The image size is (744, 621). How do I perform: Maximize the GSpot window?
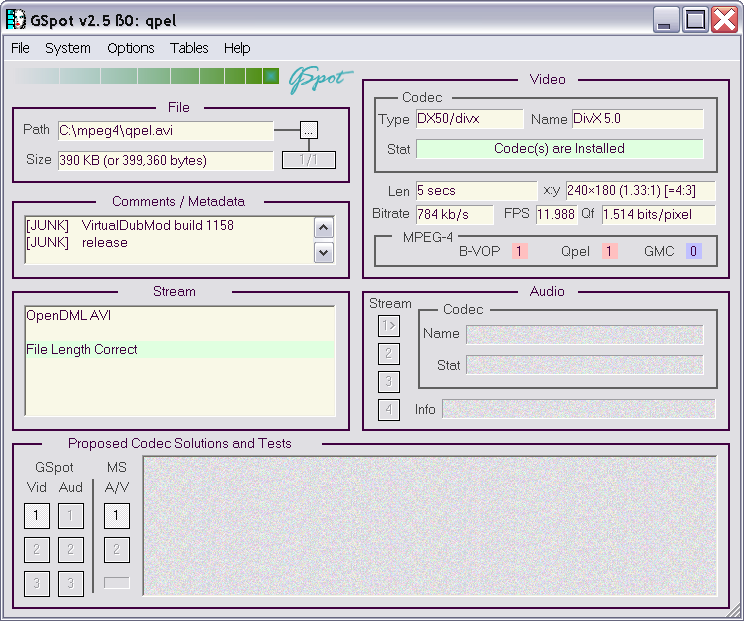tap(695, 20)
